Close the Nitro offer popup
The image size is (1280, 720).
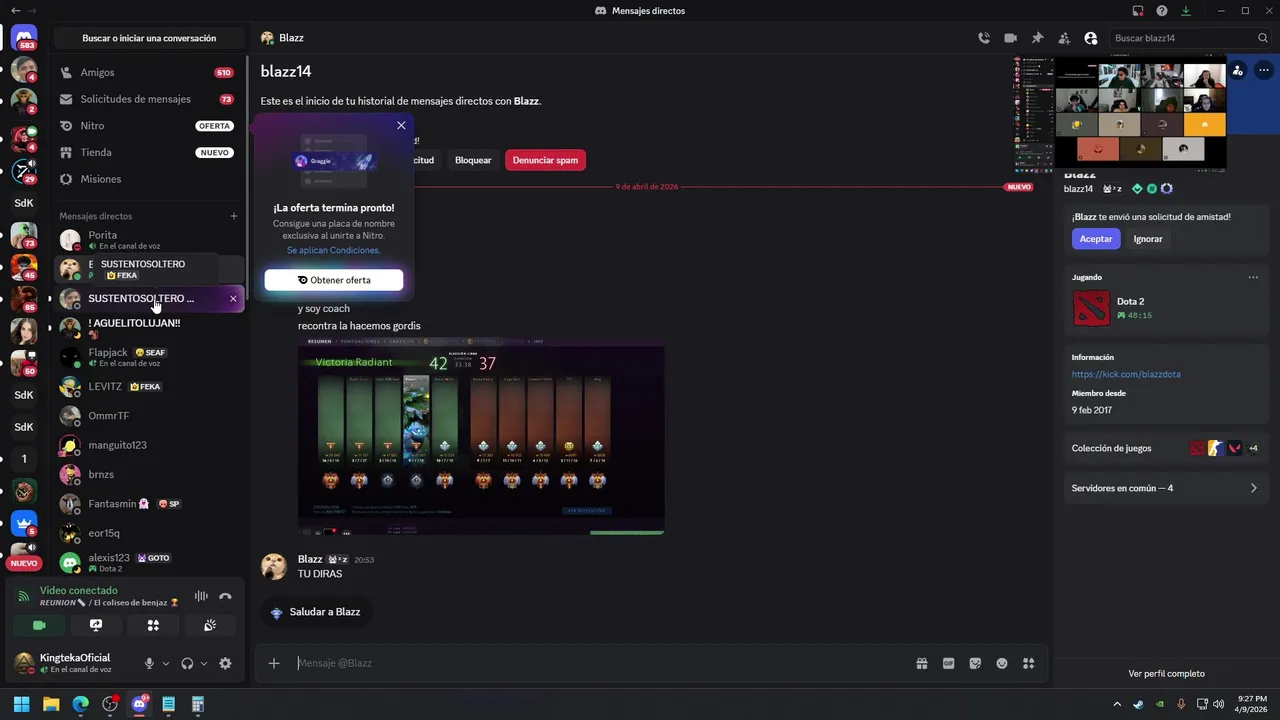tap(401, 125)
